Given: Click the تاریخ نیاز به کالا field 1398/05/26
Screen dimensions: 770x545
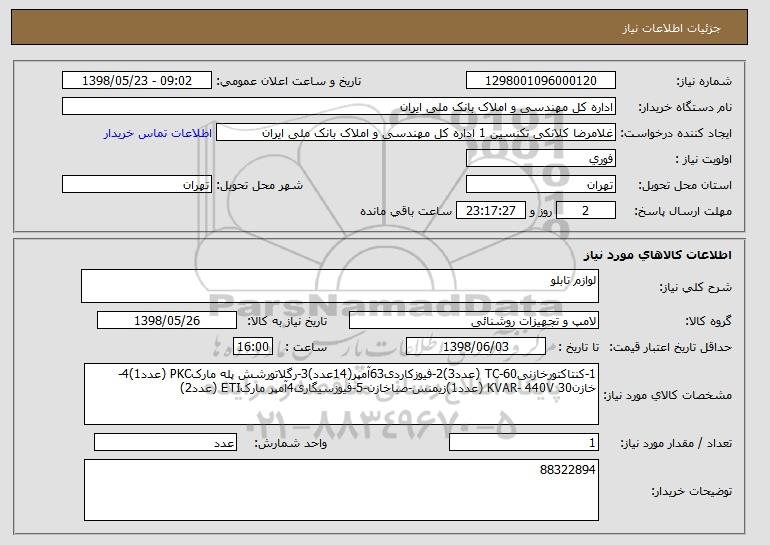Looking at the screenshot, I should click(167, 321).
